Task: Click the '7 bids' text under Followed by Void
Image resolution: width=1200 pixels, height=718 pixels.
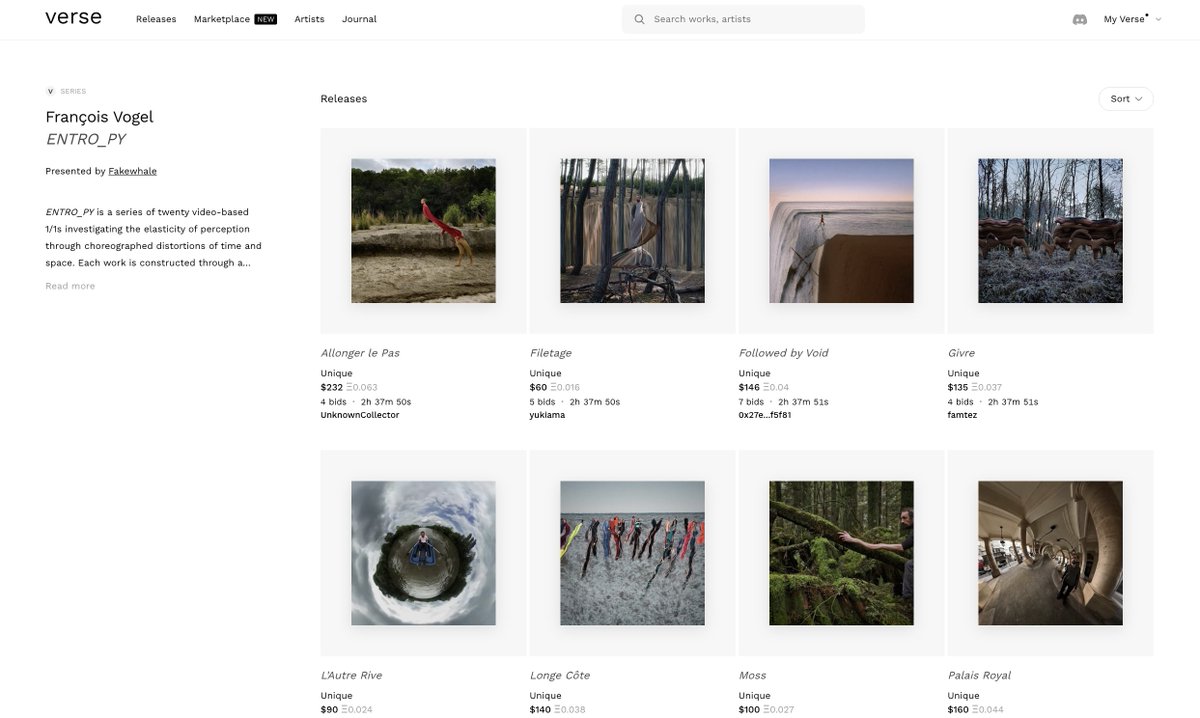Action: click(752, 402)
